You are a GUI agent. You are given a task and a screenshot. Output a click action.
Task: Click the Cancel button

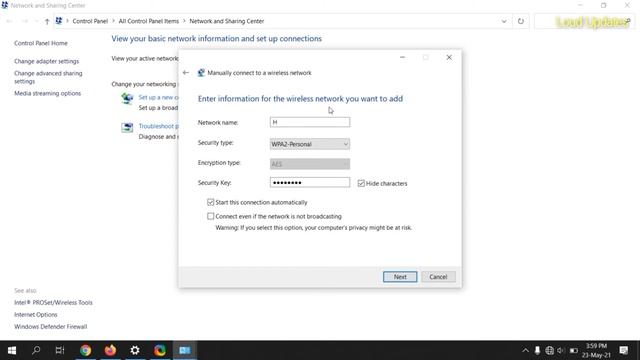[438, 277]
